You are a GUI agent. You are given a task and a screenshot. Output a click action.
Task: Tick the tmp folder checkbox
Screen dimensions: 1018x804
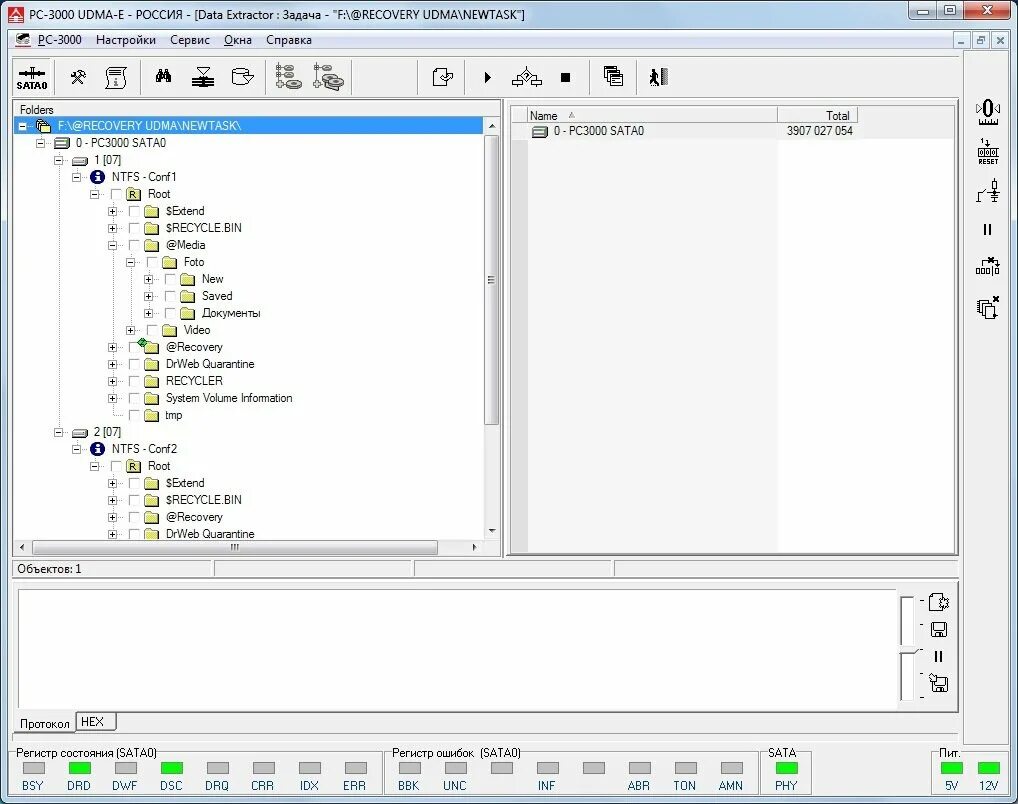pos(134,415)
